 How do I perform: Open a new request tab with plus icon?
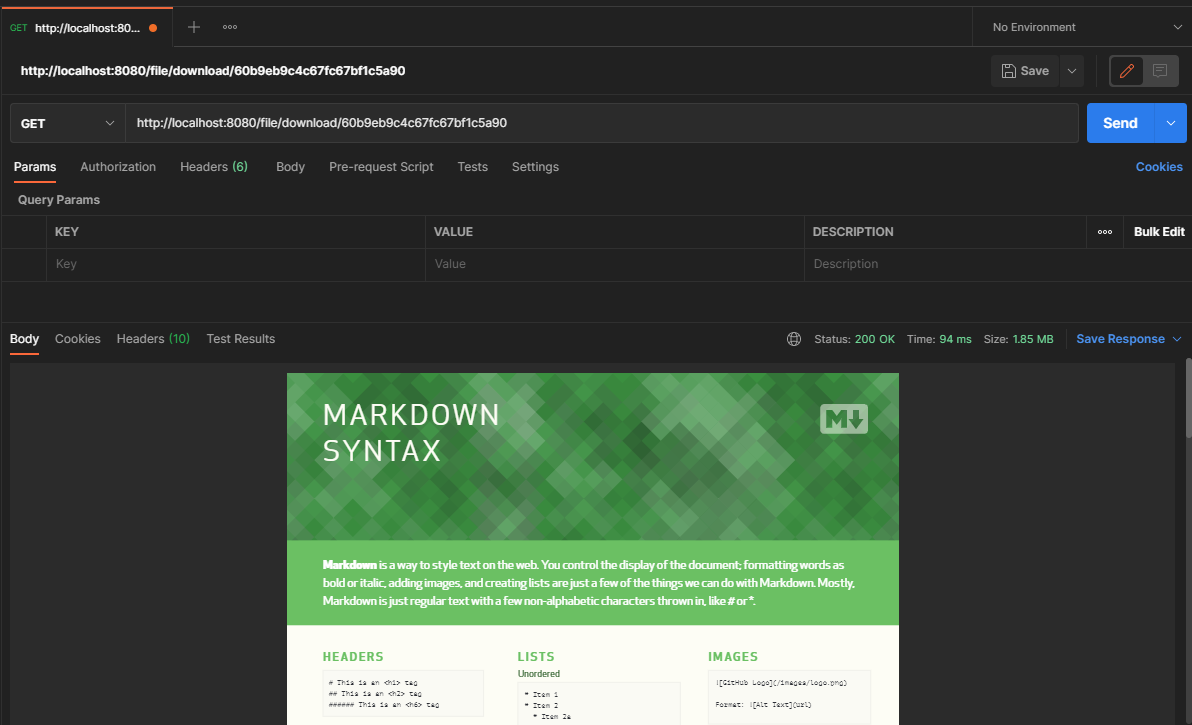(x=194, y=27)
